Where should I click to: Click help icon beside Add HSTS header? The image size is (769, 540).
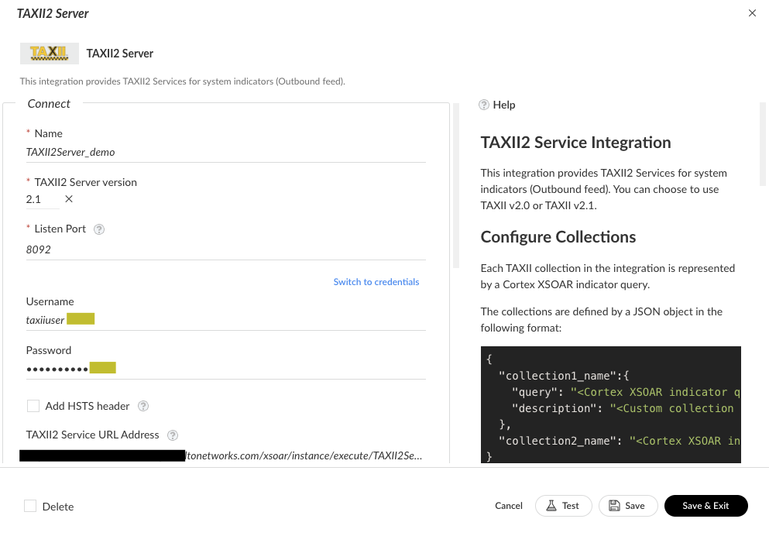[x=143, y=406]
